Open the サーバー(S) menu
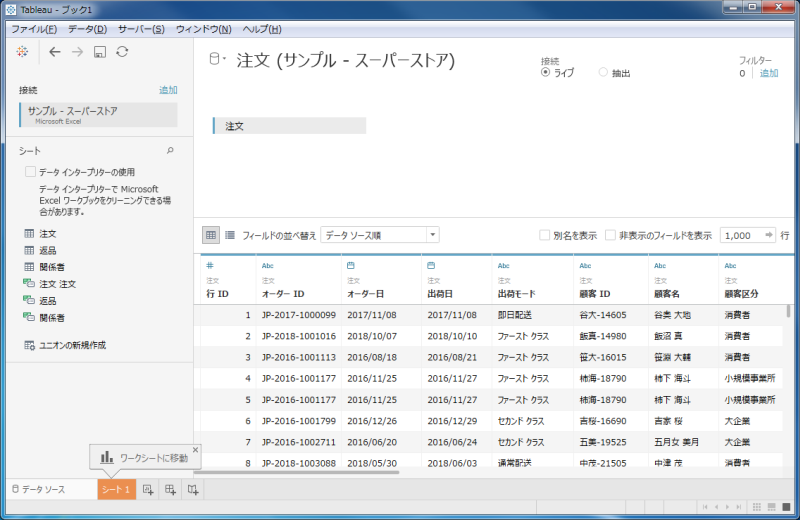800x520 pixels. point(141,29)
